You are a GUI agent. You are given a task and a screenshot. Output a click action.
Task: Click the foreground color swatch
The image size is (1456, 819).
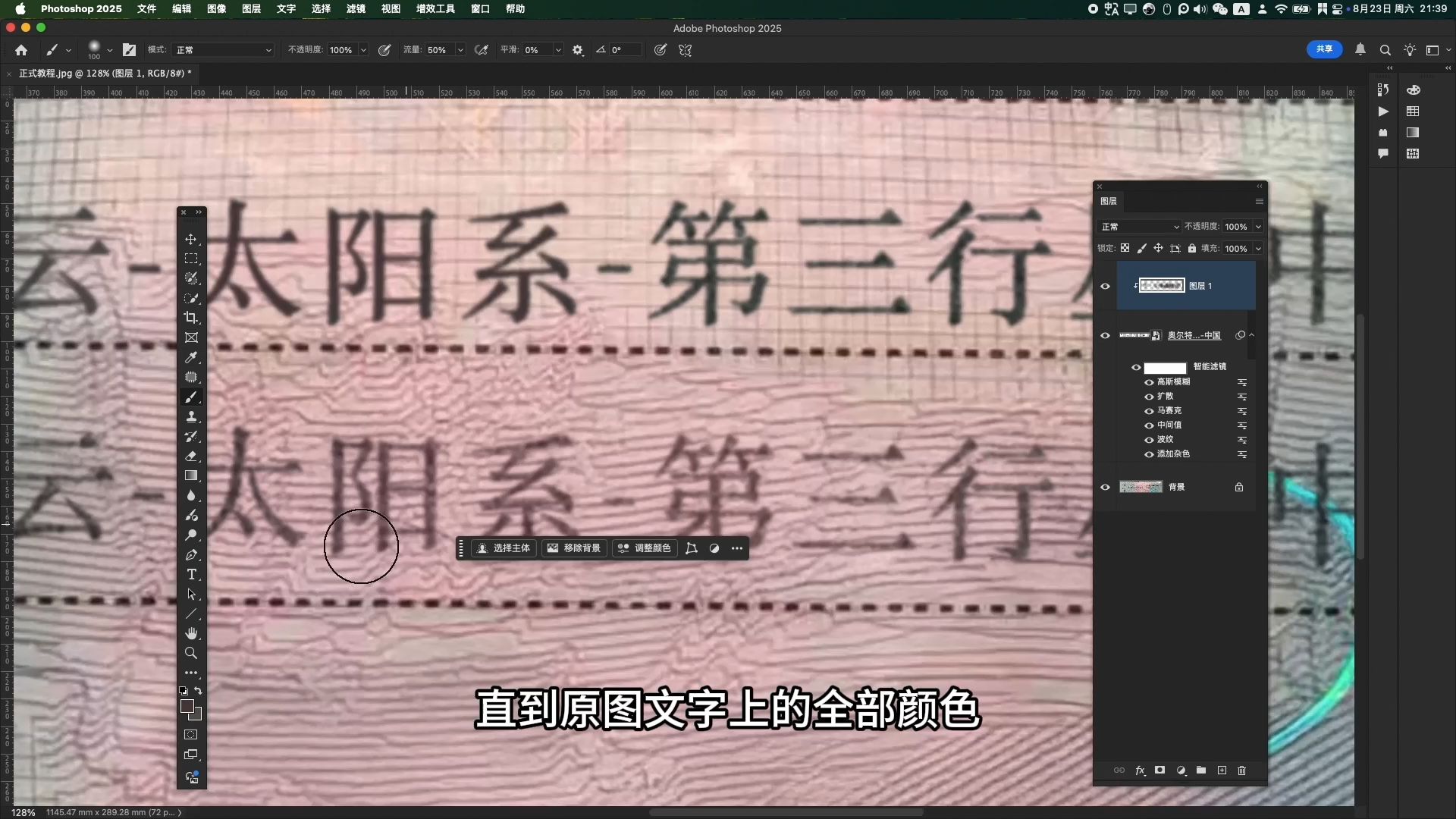[187, 706]
